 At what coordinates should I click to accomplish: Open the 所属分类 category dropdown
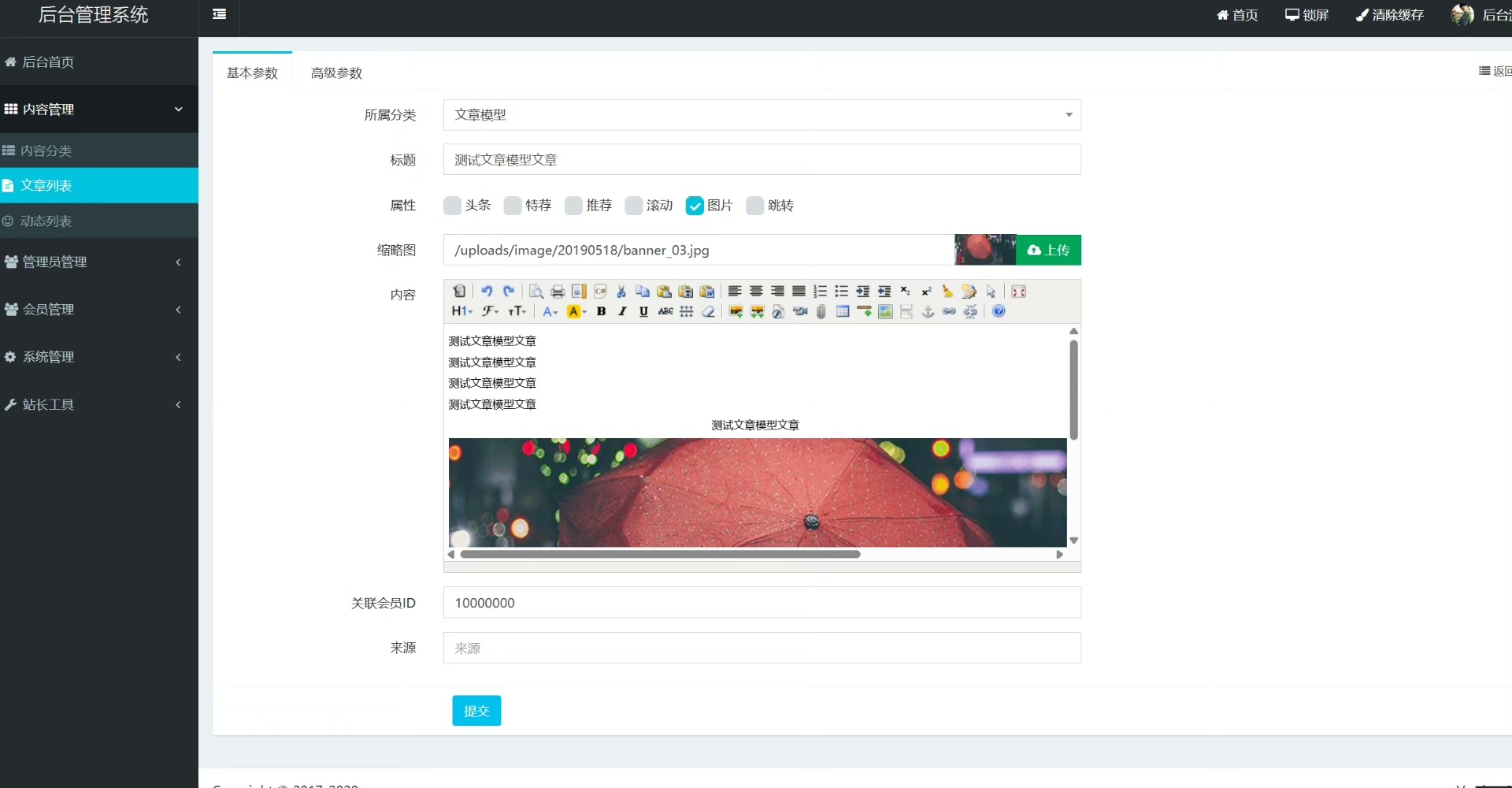coord(762,115)
